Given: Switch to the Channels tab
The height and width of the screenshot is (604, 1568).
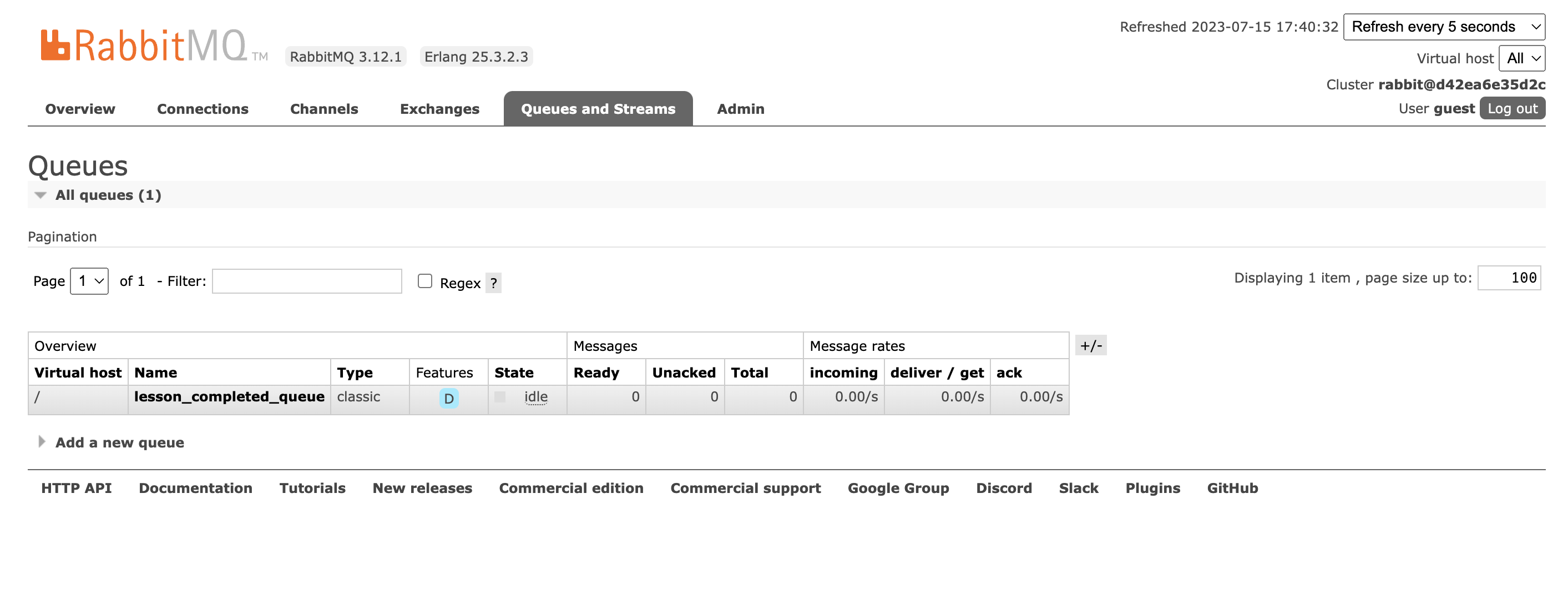Looking at the screenshot, I should 324,109.
